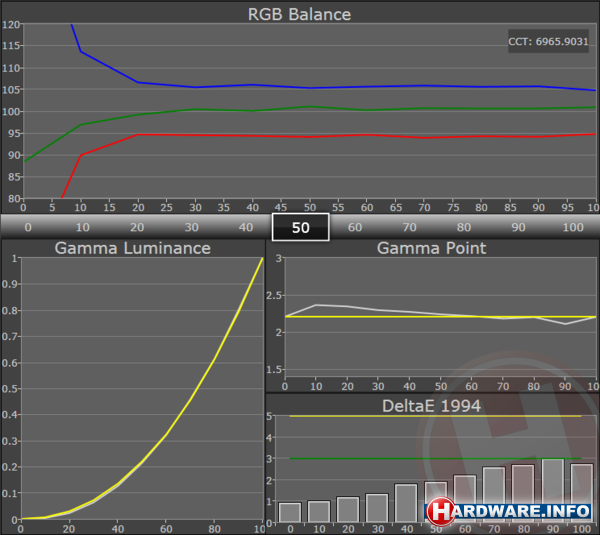Click the DeltaE bar for level 10

click(x=319, y=511)
